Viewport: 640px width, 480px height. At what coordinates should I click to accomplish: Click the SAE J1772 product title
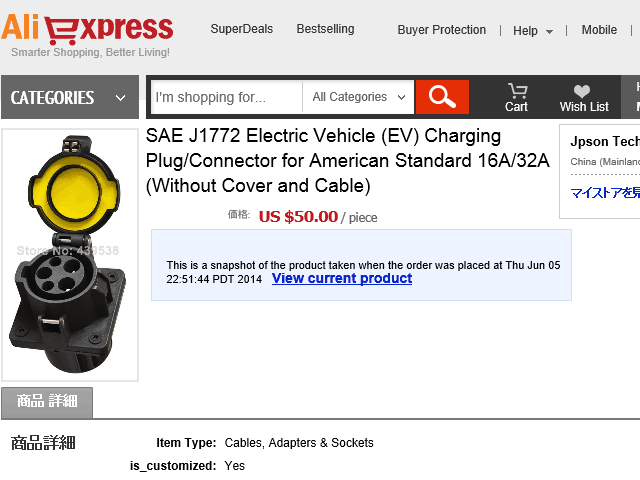click(x=347, y=160)
